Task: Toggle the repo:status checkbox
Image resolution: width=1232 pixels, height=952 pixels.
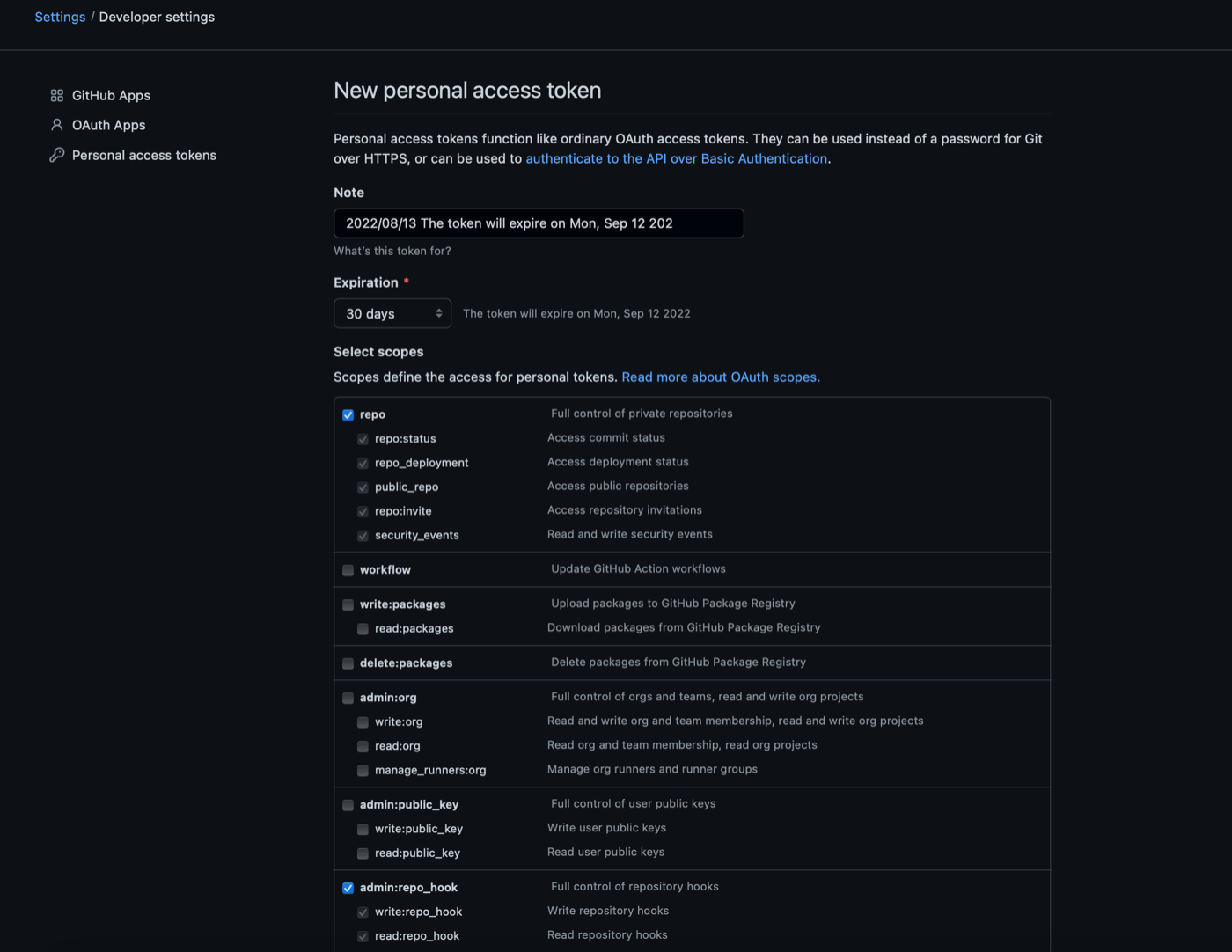Action: pos(363,439)
